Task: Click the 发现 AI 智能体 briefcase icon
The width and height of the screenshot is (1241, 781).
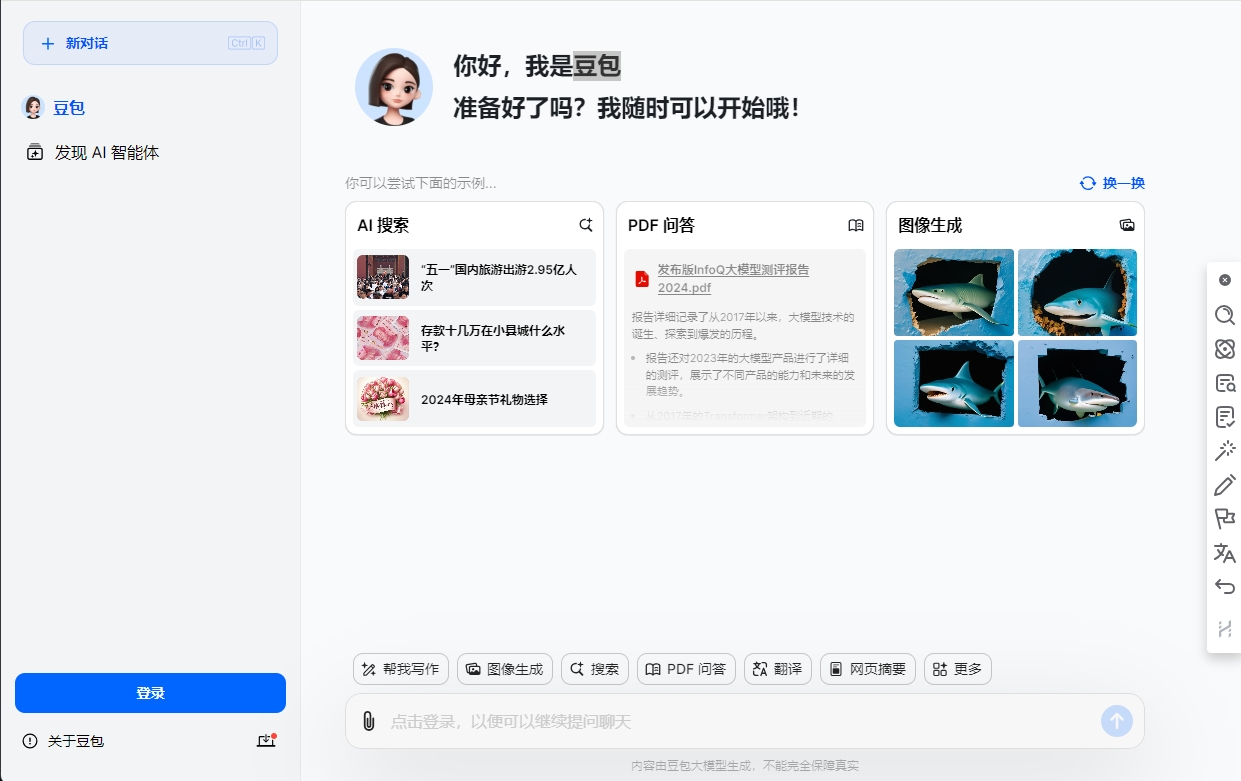Action: [x=35, y=153]
